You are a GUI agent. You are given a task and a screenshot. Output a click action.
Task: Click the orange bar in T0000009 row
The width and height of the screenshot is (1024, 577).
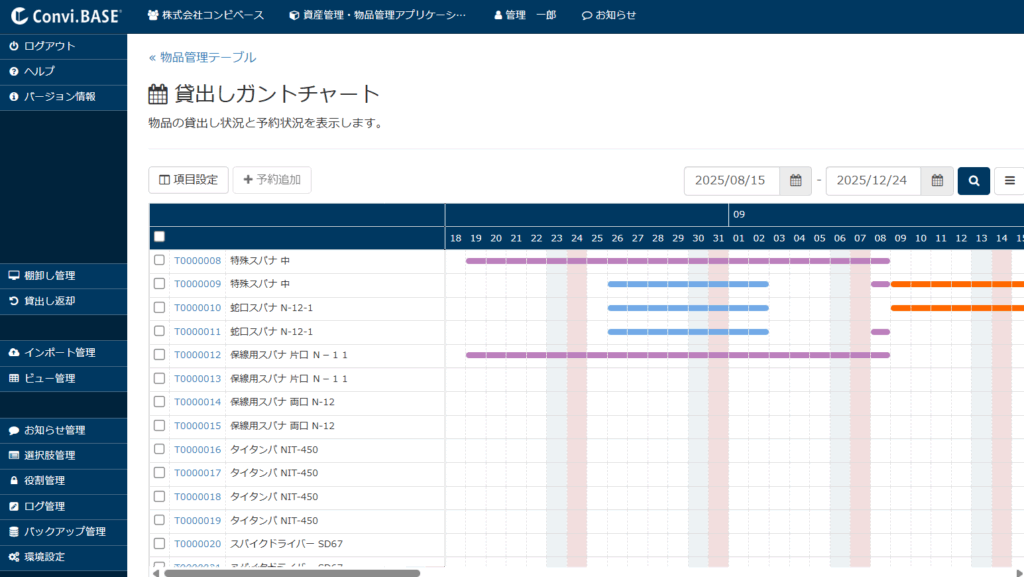click(956, 284)
